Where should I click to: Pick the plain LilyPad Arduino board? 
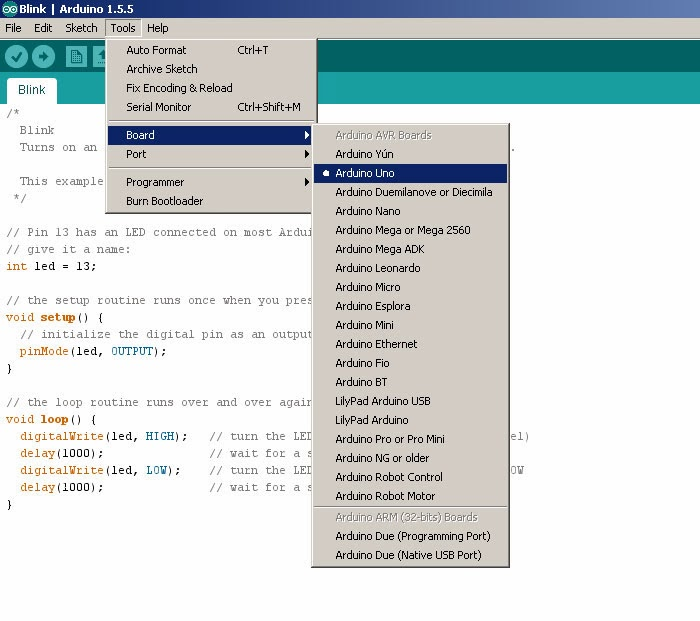coord(410,420)
